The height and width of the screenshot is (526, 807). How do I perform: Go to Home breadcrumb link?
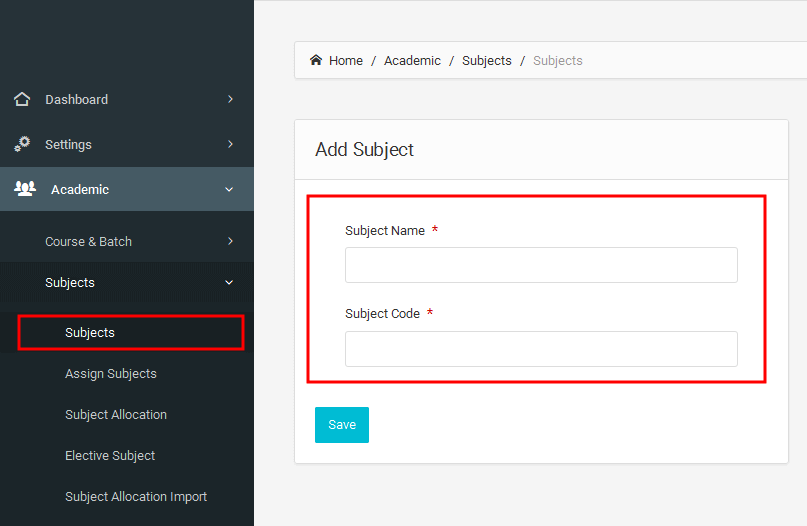[346, 61]
